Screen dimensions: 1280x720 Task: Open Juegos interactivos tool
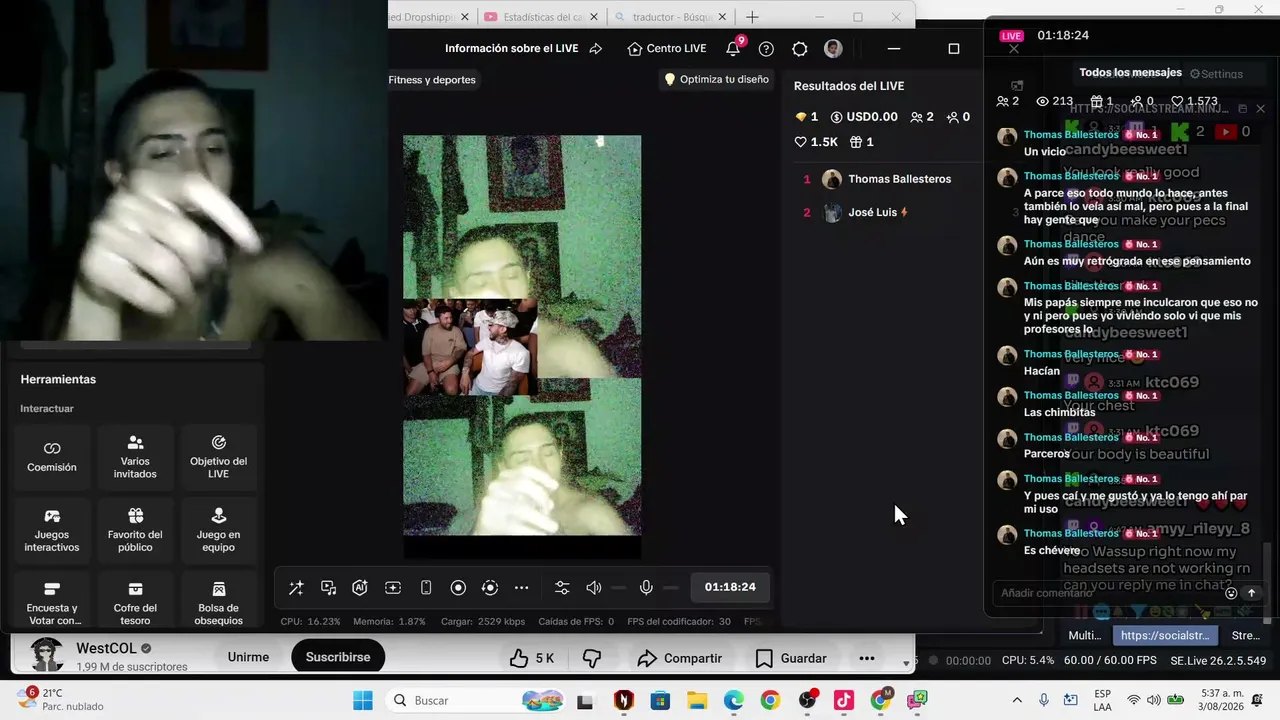pyautogui.click(x=52, y=530)
